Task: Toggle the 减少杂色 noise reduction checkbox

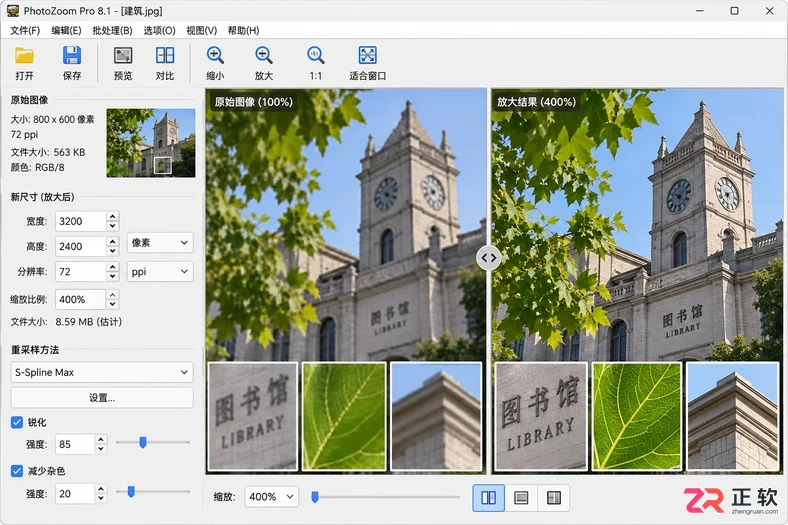Action: [17, 471]
